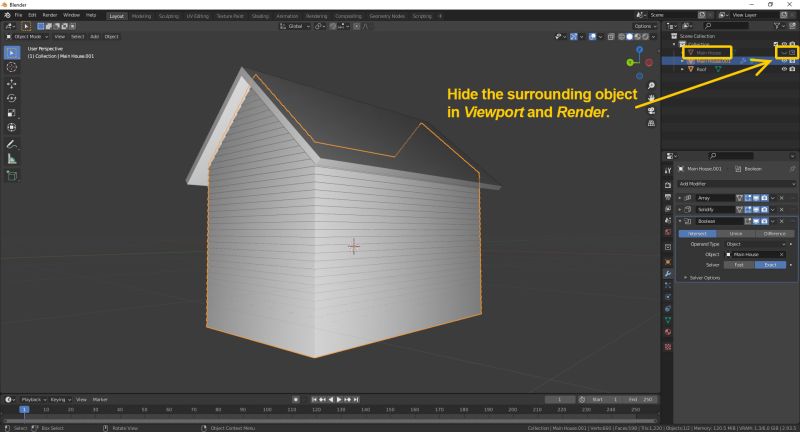Activate the Select Box tool

12,53
